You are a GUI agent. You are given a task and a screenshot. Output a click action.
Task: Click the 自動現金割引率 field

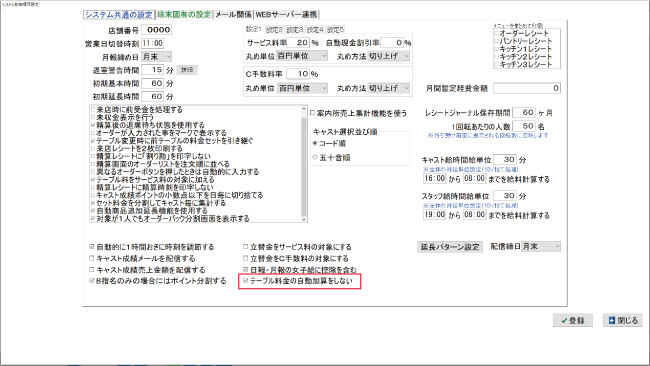[x=392, y=42]
